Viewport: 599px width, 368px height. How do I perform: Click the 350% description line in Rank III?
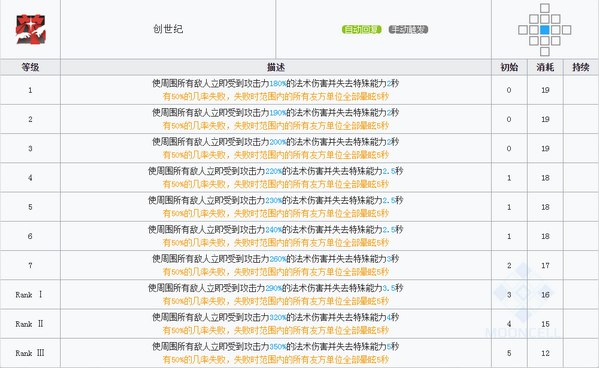point(275,347)
